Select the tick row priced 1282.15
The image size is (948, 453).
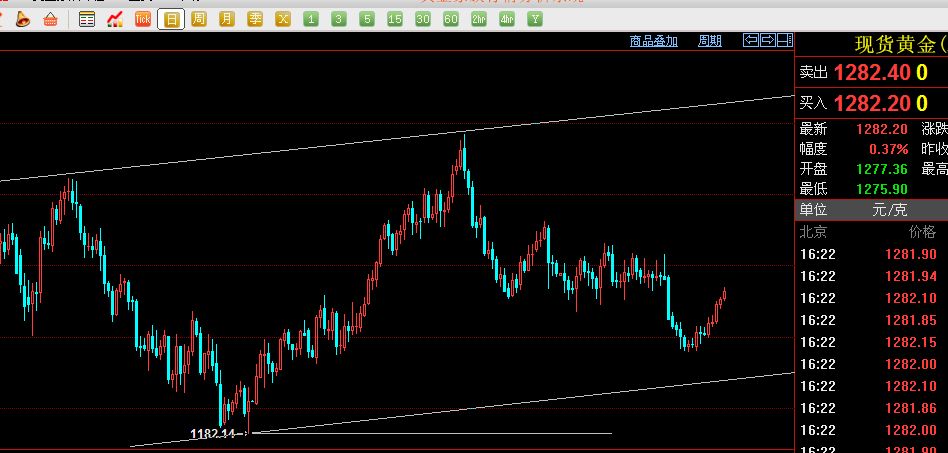click(871, 342)
